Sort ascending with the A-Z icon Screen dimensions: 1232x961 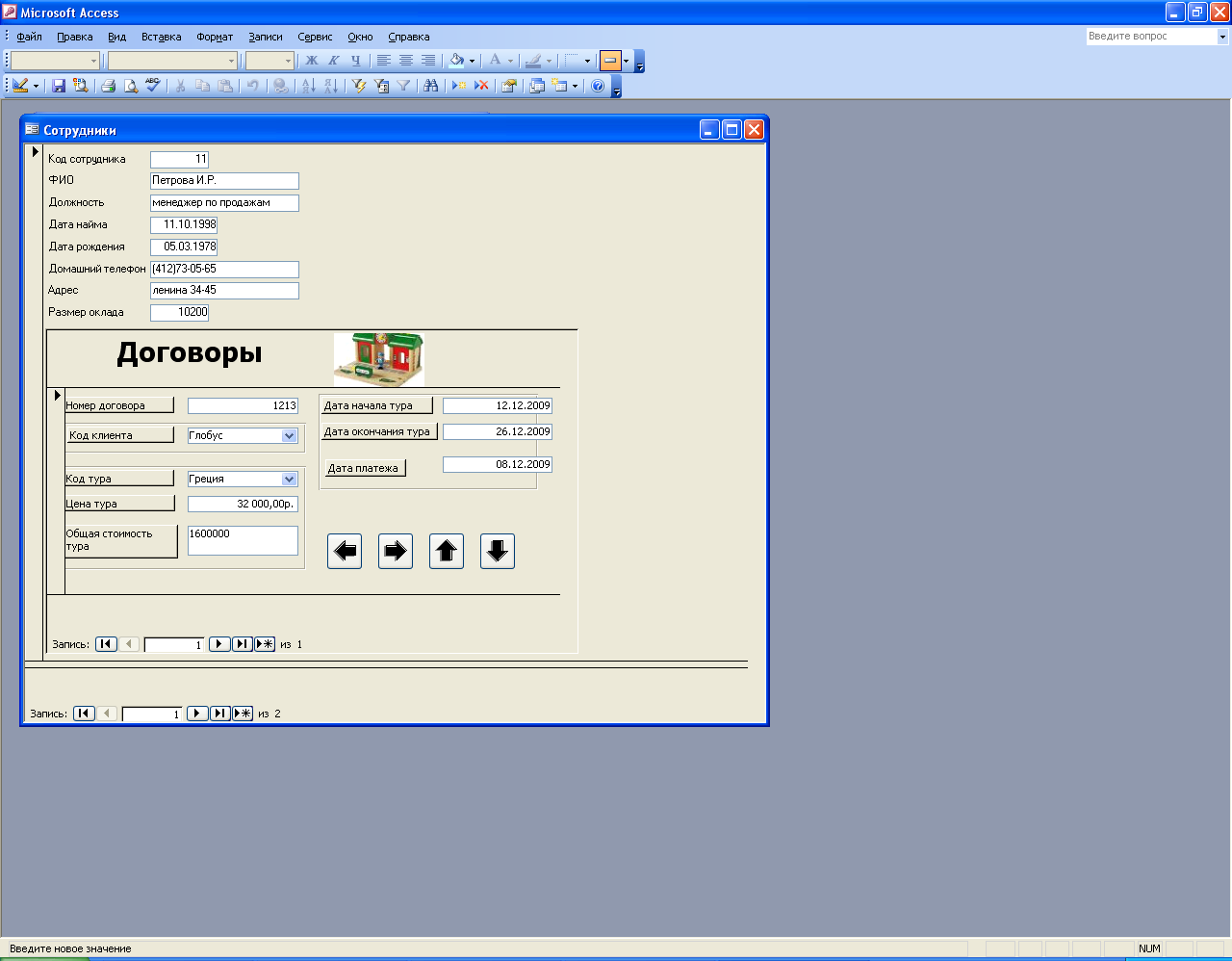[x=308, y=86]
